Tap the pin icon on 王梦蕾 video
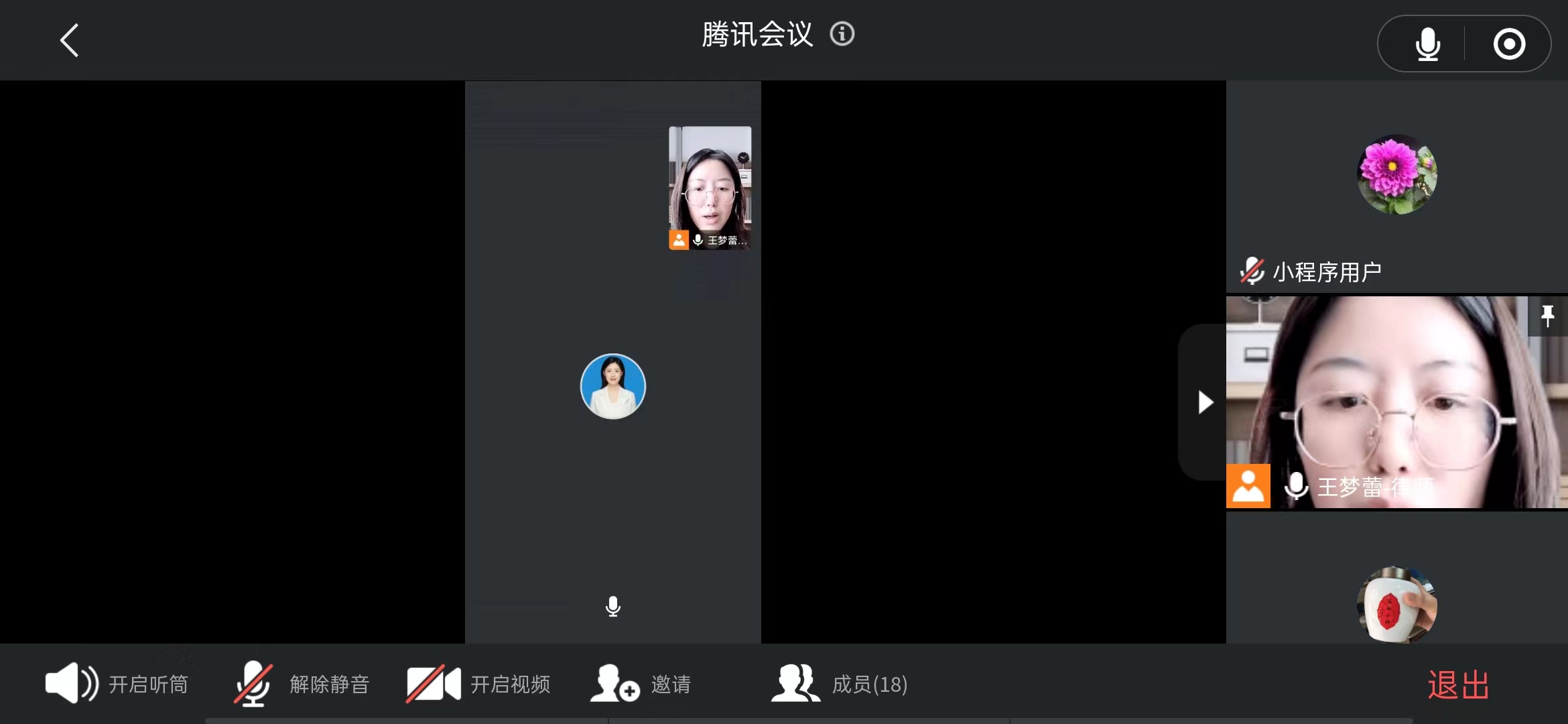This screenshot has height=724, width=1568. click(x=1547, y=316)
